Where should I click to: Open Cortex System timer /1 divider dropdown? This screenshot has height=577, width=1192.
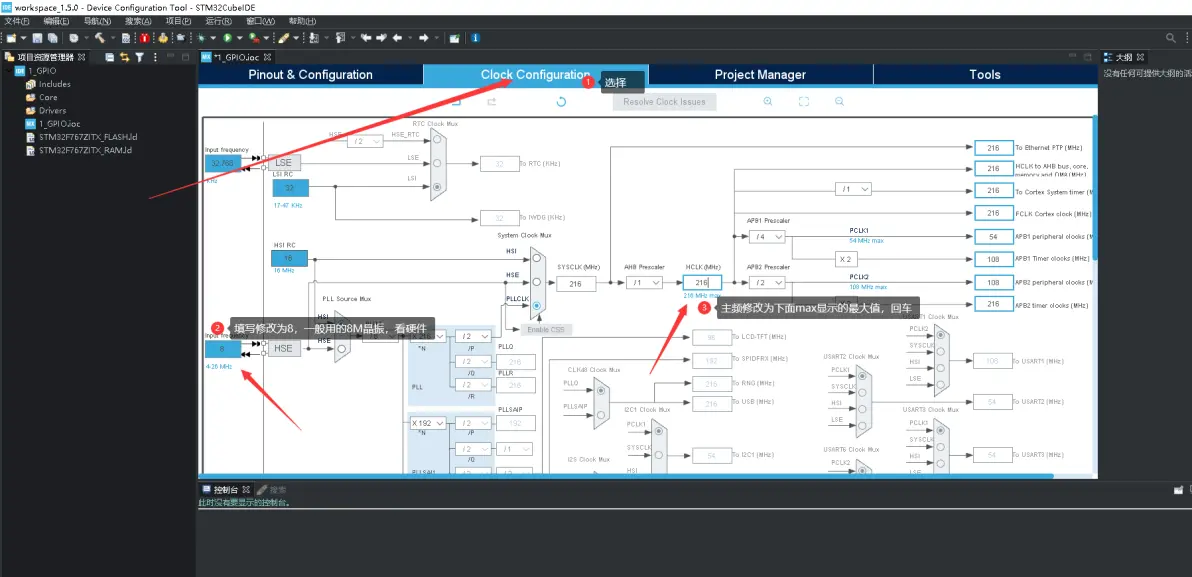(x=853, y=189)
